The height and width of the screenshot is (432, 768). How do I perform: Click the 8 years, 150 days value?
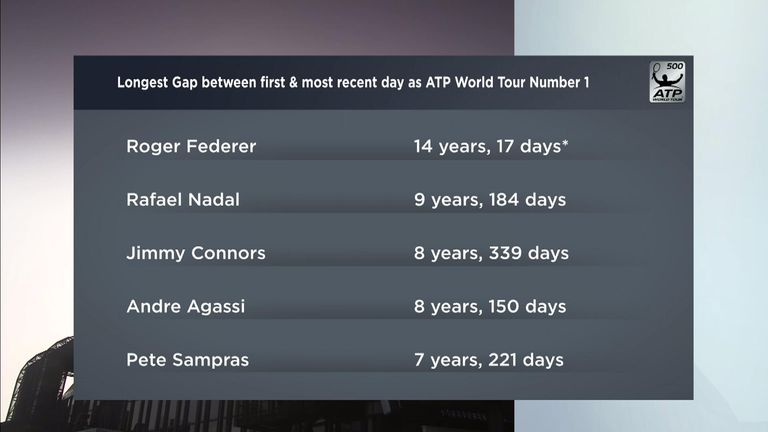pyautogui.click(x=490, y=307)
